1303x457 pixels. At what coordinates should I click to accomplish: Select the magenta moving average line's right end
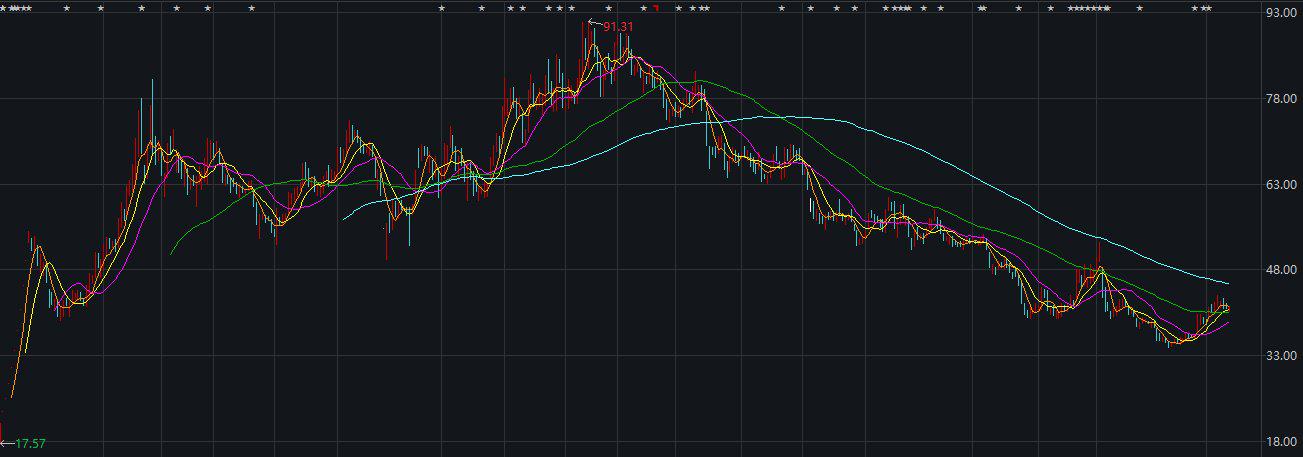point(1228,321)
